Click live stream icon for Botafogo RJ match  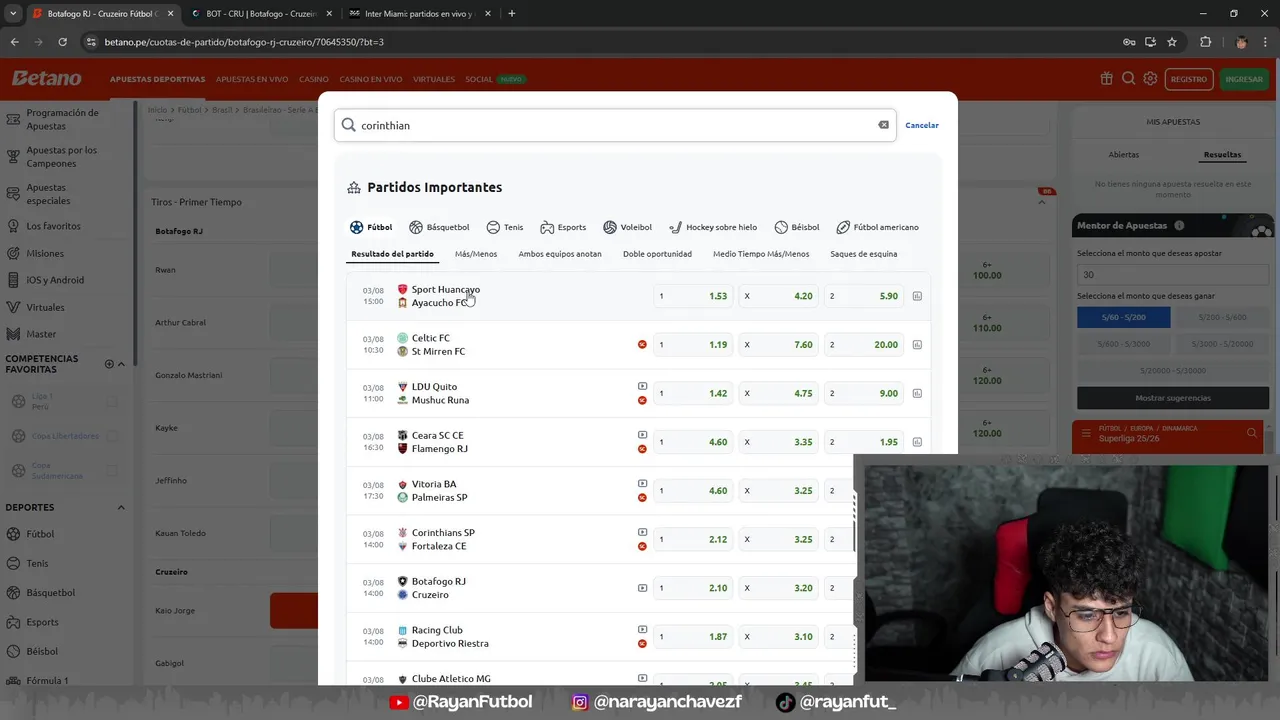(642, 588)
